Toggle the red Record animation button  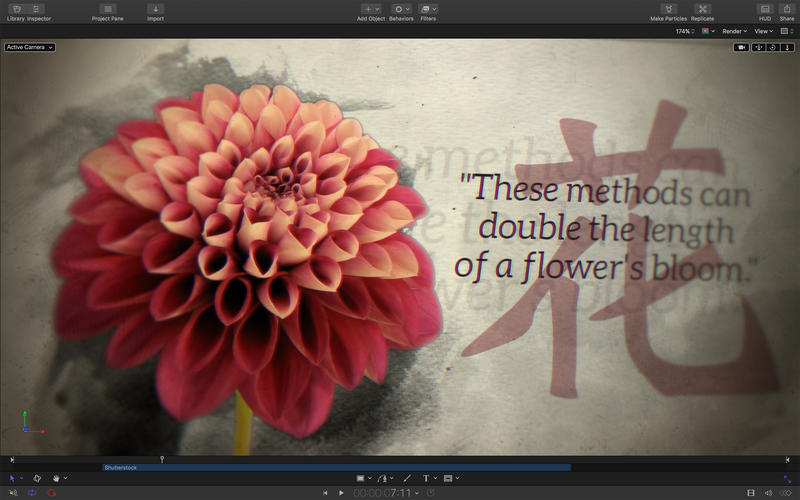point(51,493)
